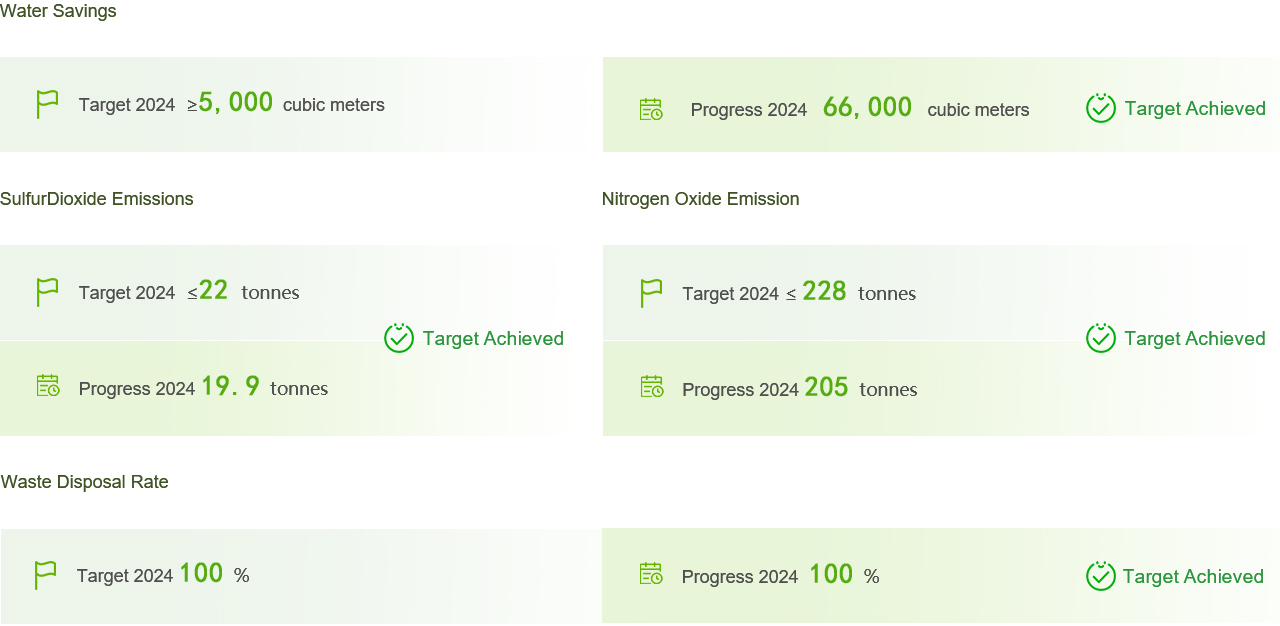The width and height of the screenshot is (1280, 626).
Task: Click the Waste Disposal target flag icon
Action: 45,575
